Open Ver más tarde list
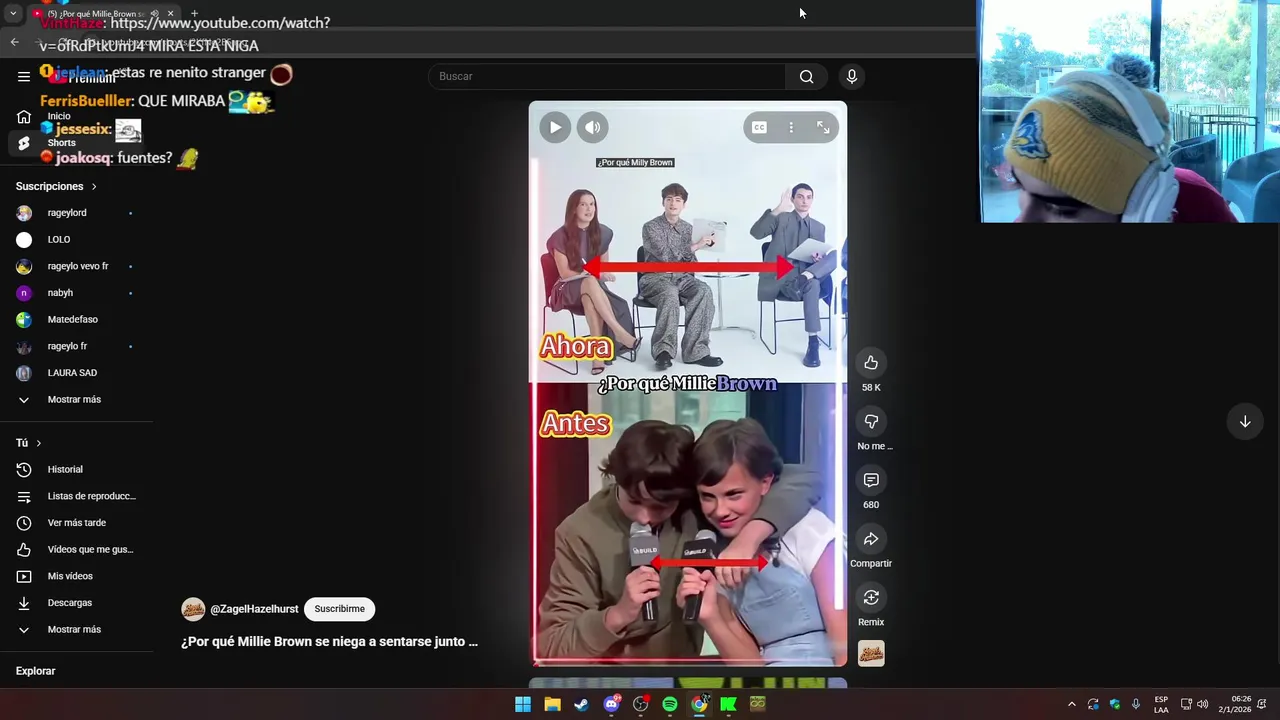 [76, 523]
